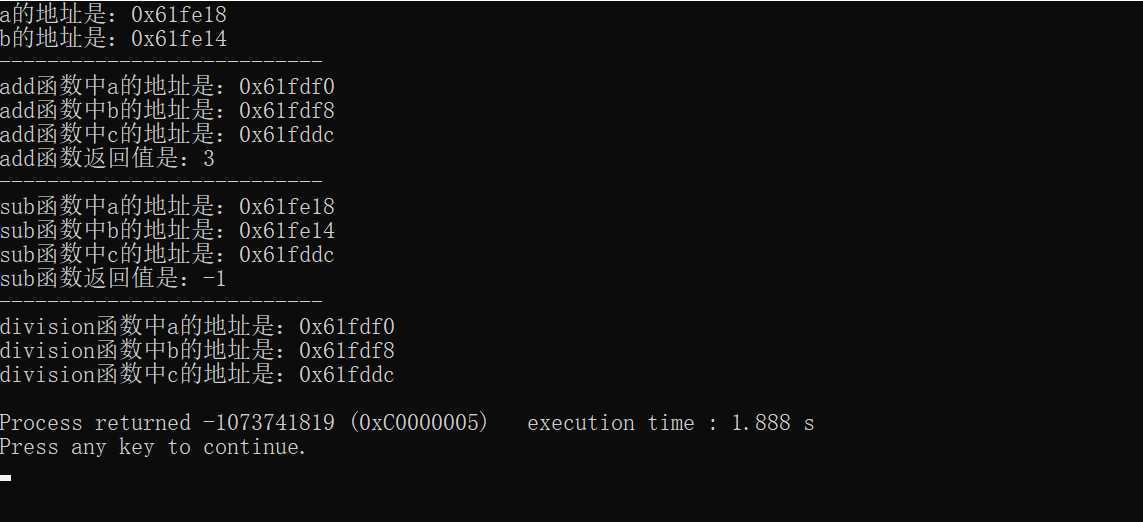The width and height of the screenshot is (1143, 522).
Task: Click the sub函数中c的地址 output line
Action: (167, 255)
